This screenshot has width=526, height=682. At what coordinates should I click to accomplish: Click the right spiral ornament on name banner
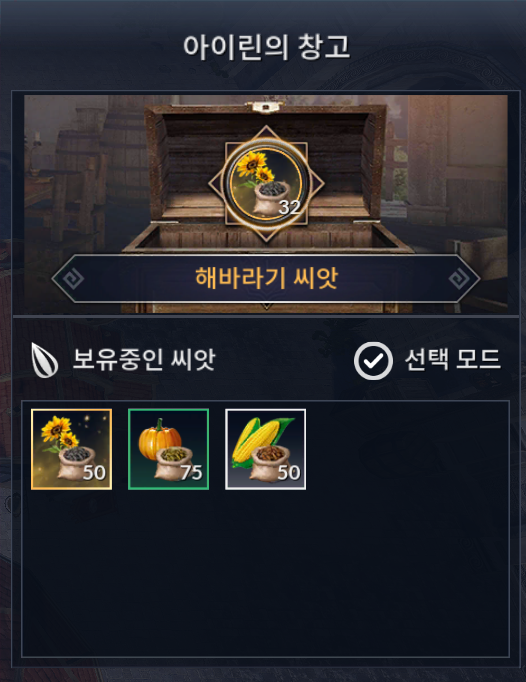(x=459, y=278)
